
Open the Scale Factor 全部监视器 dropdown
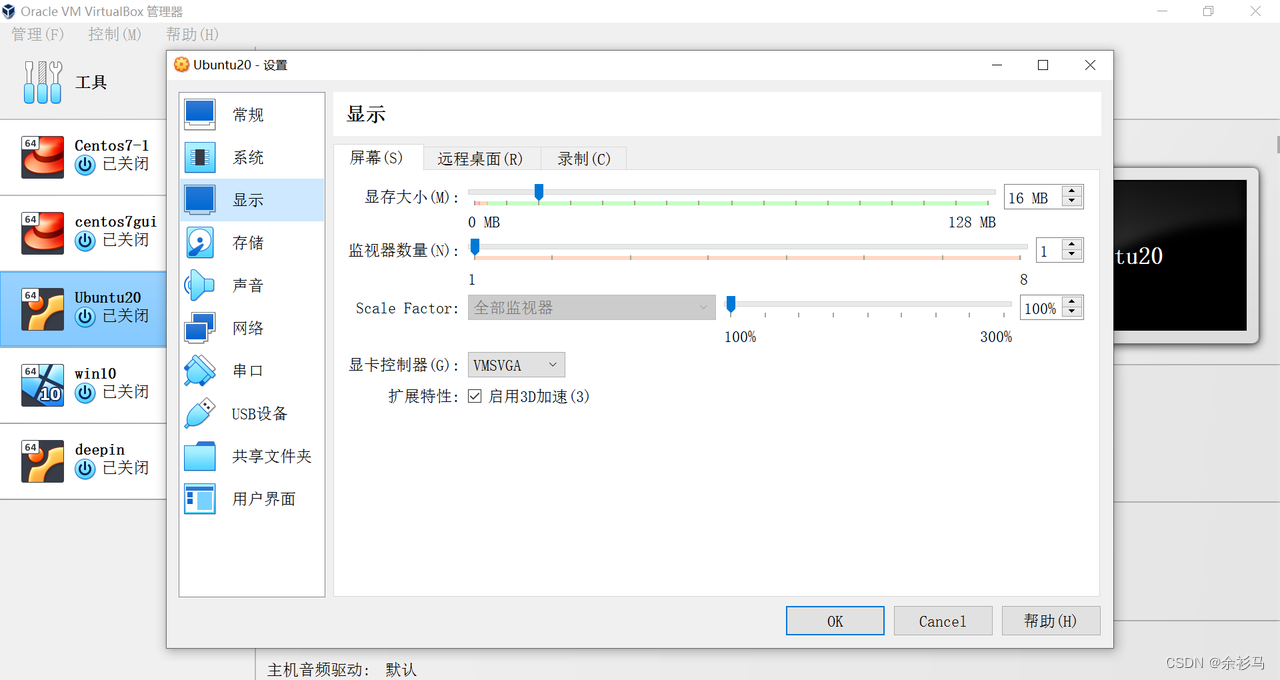point(591,308)
